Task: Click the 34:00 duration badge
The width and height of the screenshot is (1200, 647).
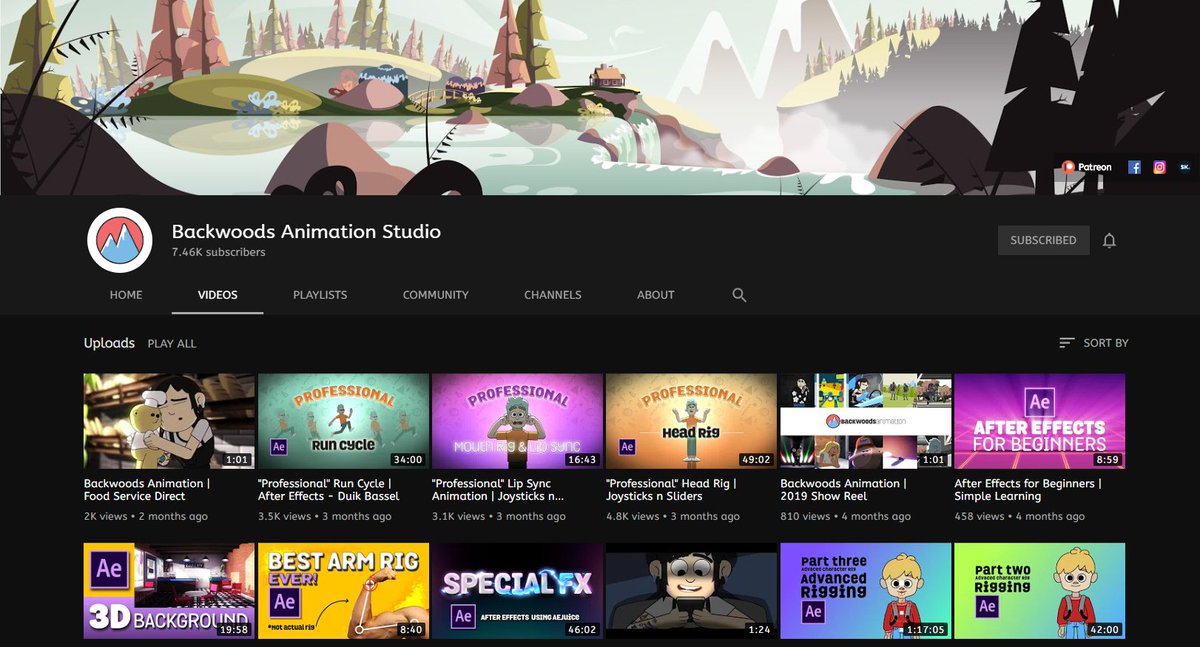Action: pos(408,460)
